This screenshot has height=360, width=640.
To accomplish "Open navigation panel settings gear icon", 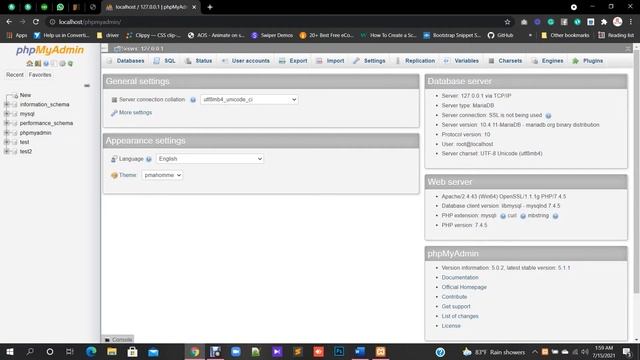I will click(62, 64).
